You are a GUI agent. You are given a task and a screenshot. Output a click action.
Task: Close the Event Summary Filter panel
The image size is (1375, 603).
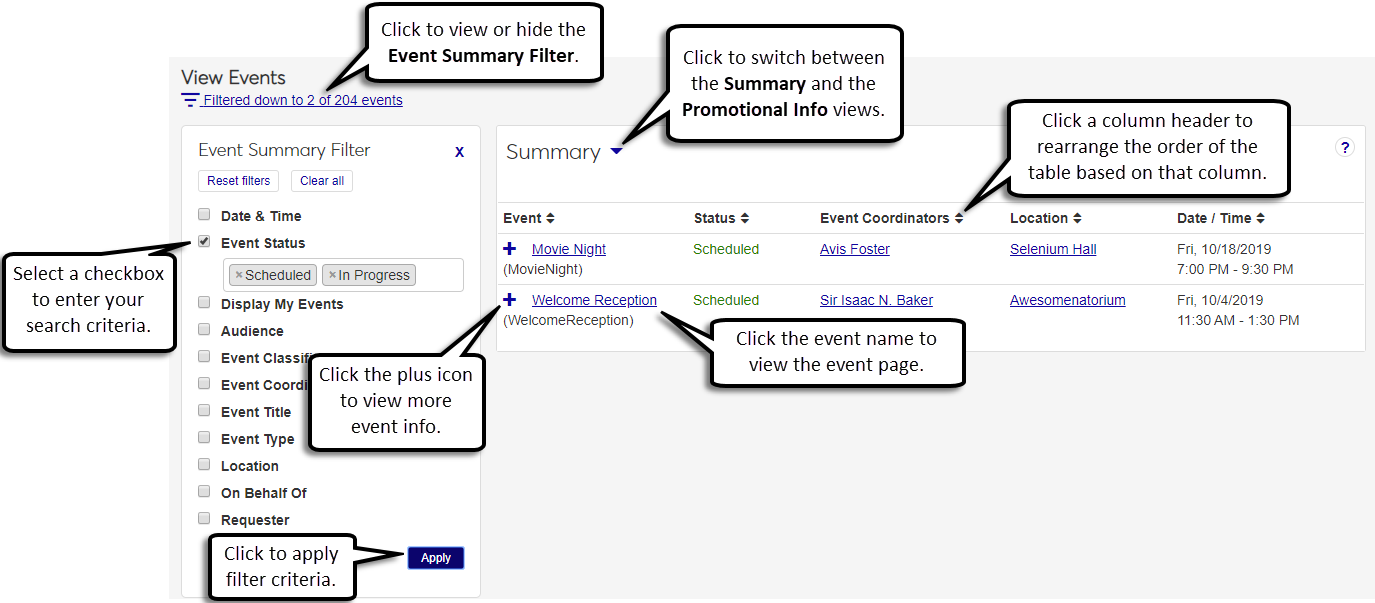pos(459,152)
